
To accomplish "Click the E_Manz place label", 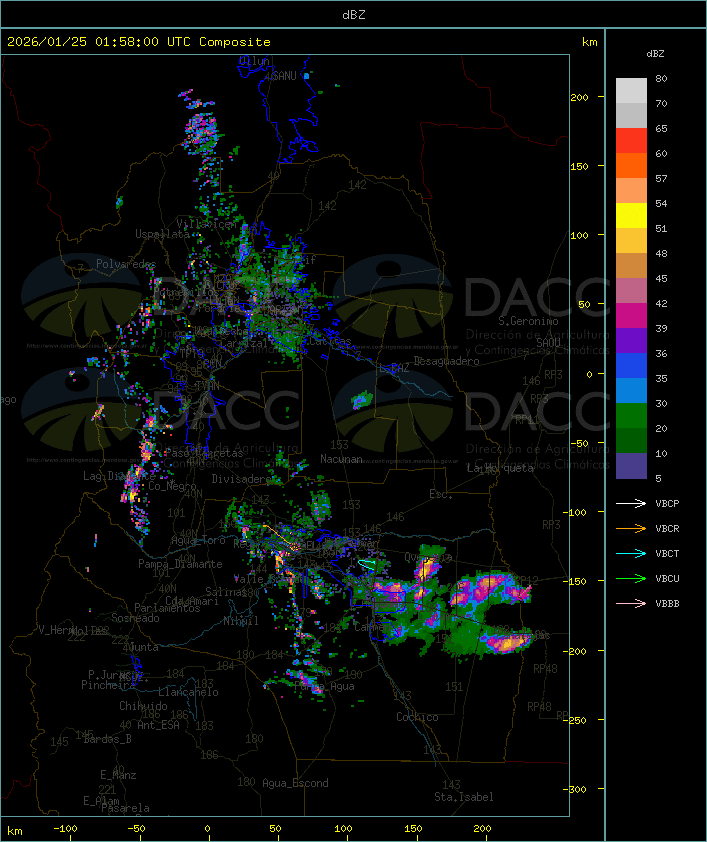I will (118, 775).
